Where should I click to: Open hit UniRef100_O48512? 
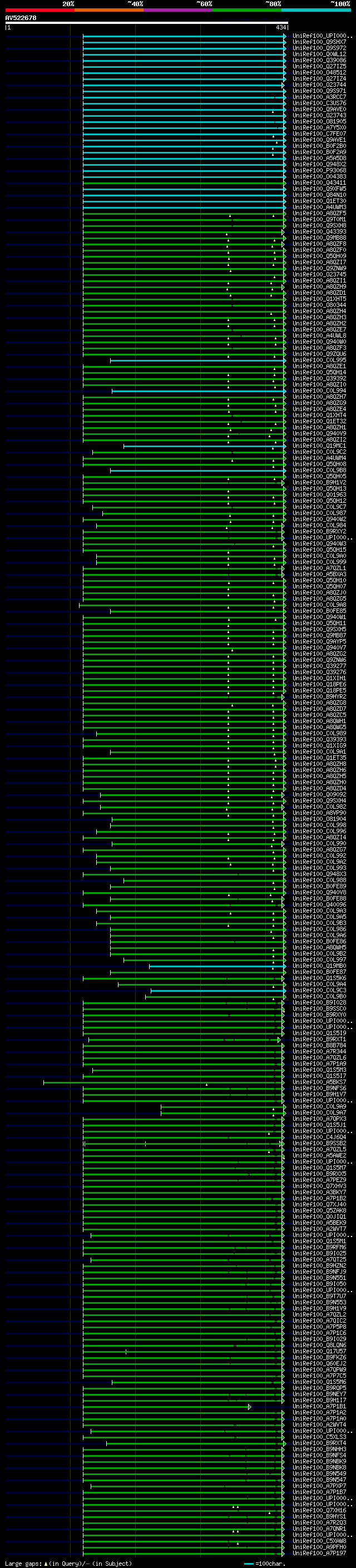319,72
